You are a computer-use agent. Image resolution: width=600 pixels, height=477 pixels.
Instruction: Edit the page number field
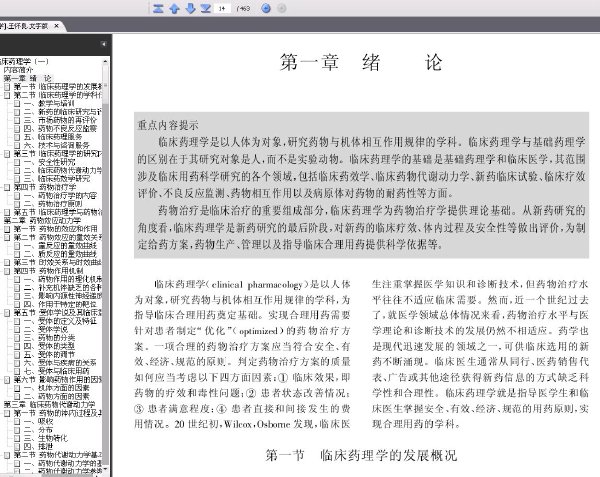pyautogui.click(x=222, y=8)
